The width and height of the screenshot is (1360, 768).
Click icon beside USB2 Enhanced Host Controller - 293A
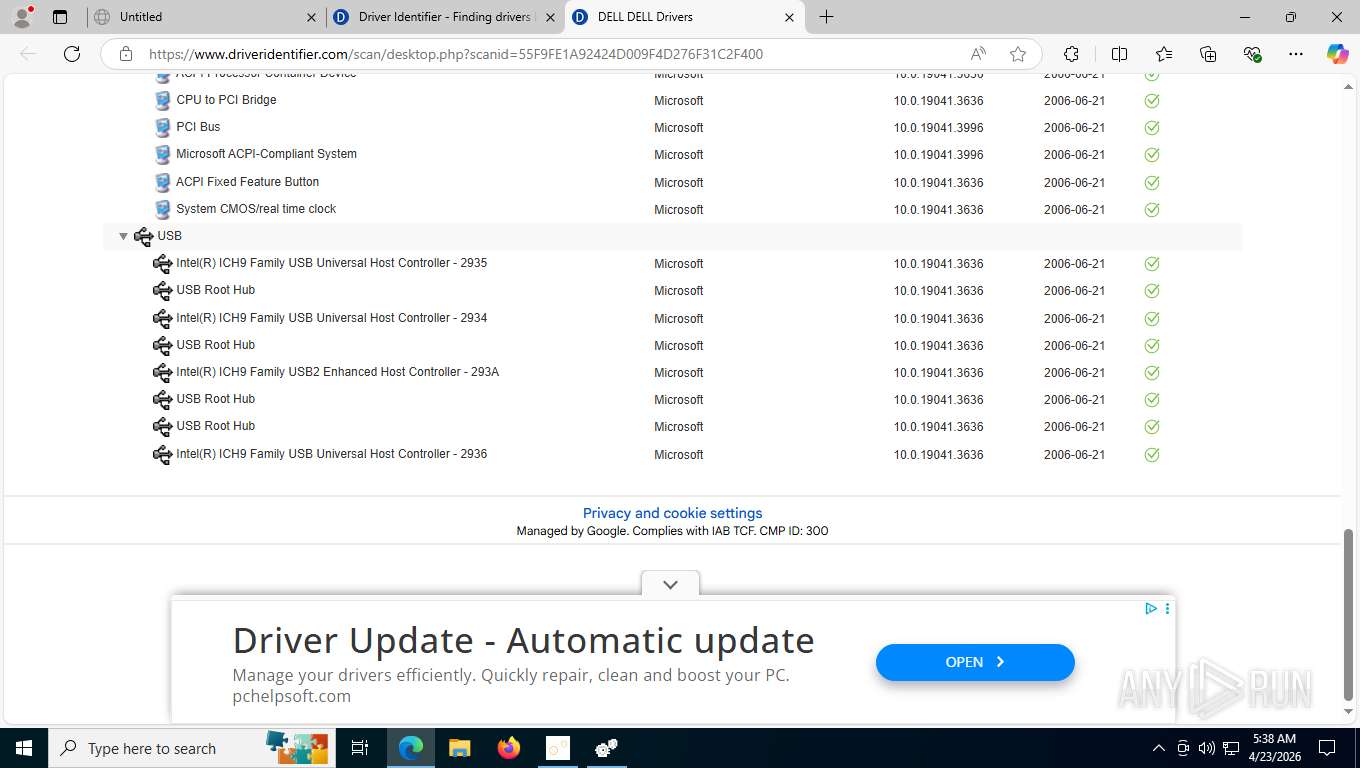tap(162, 372)
